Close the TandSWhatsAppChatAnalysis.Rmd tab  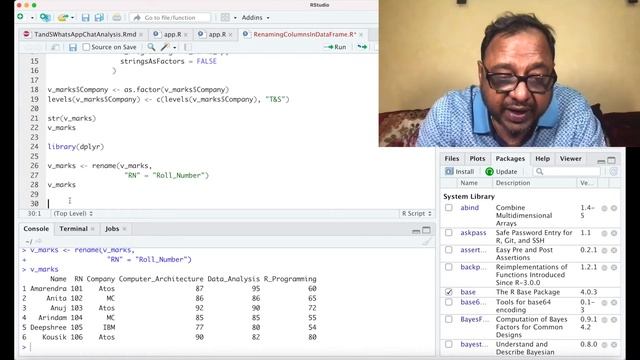(141, 35)
